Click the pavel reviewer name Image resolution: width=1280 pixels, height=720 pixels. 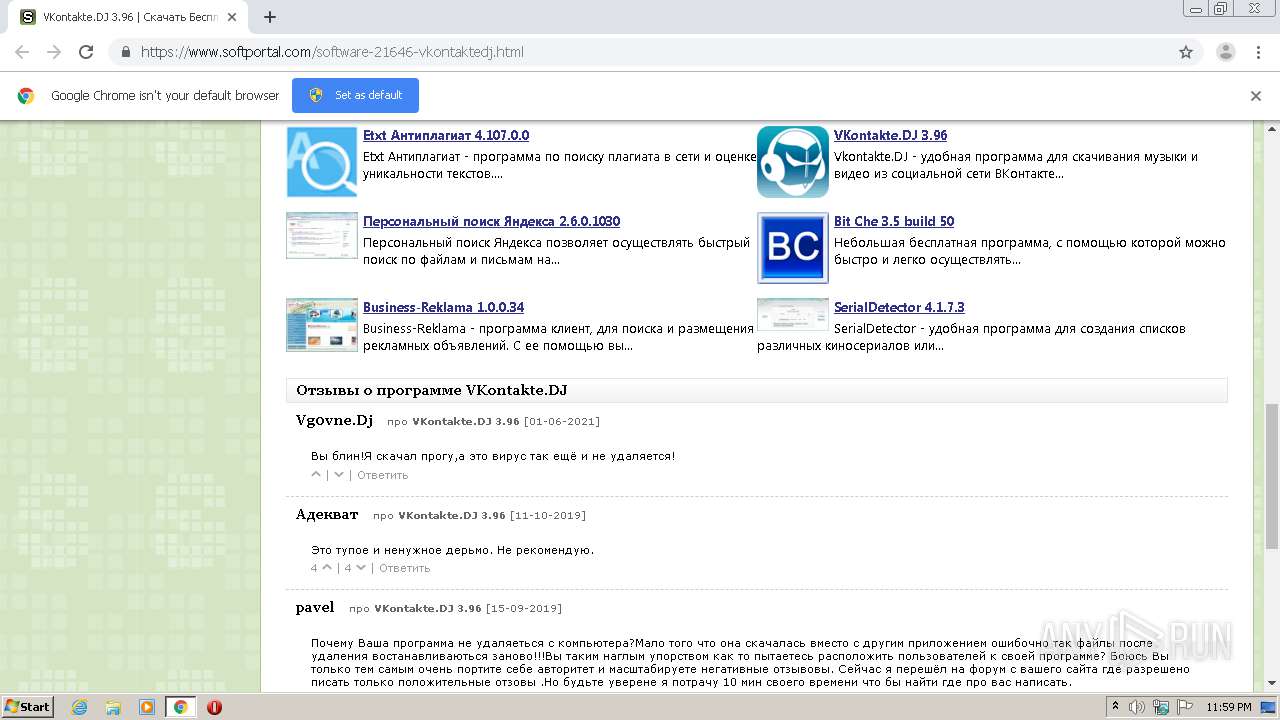[315, 607]
